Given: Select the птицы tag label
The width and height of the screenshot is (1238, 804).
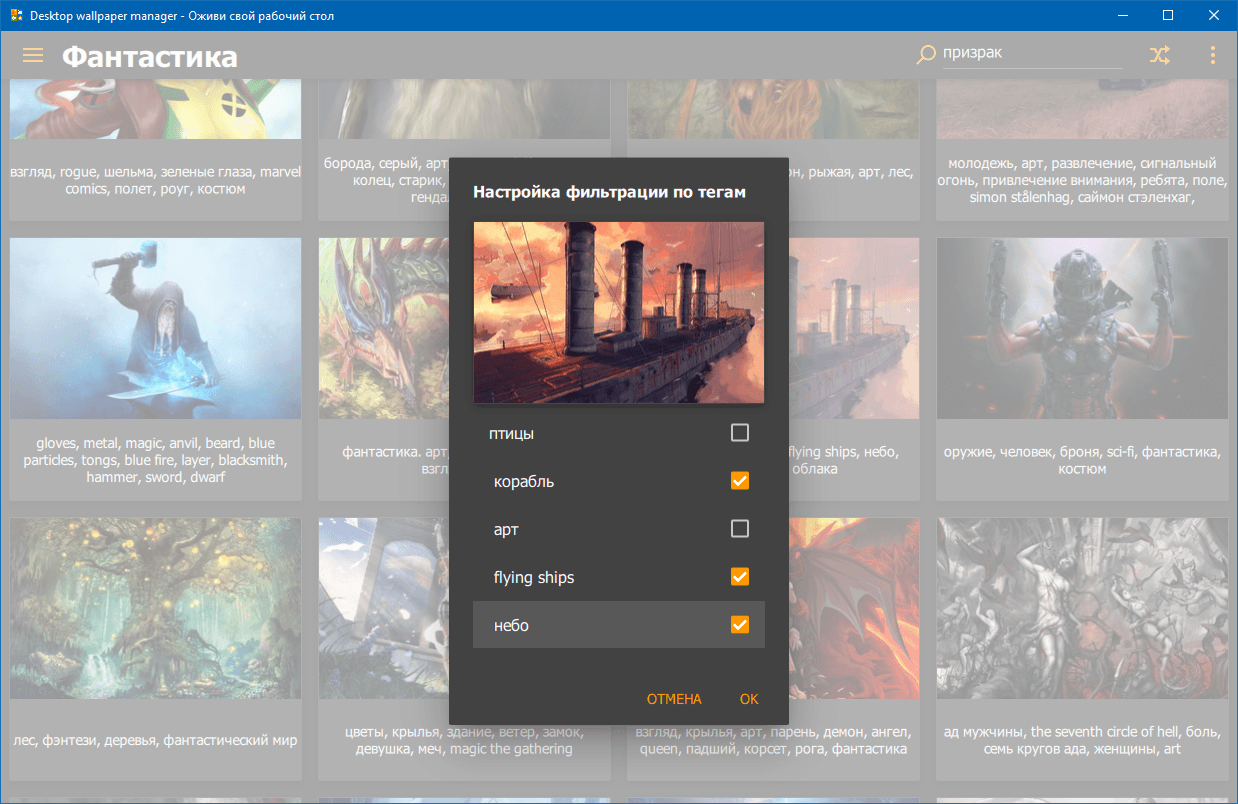Looking at the screenshot, I should click(512, 434).
